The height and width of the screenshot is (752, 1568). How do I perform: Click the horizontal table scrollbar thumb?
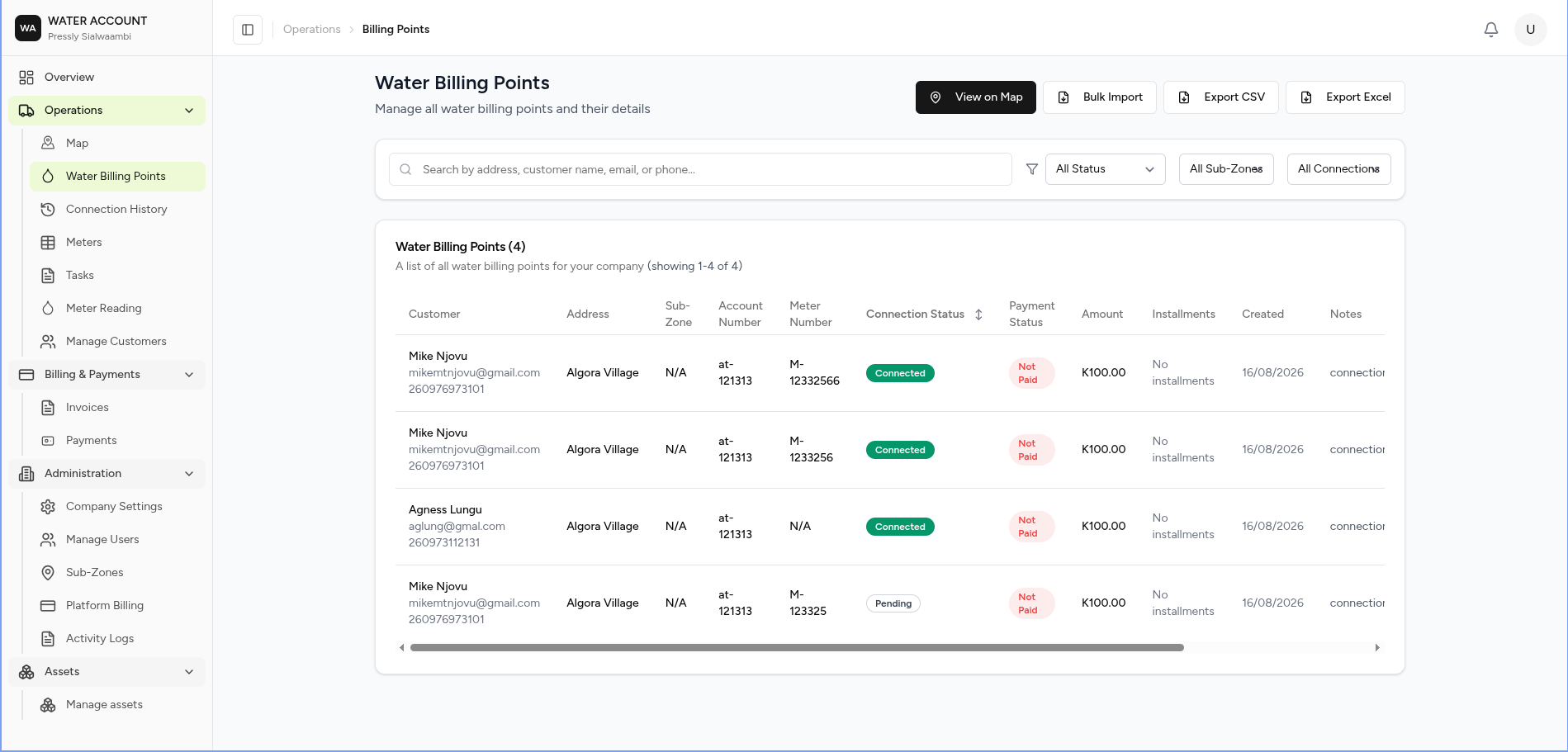pos(797,648)
